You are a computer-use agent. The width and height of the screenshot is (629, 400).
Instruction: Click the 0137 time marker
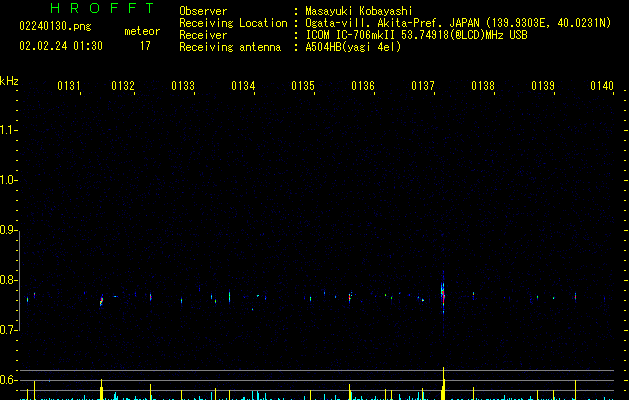coord(423,86)
